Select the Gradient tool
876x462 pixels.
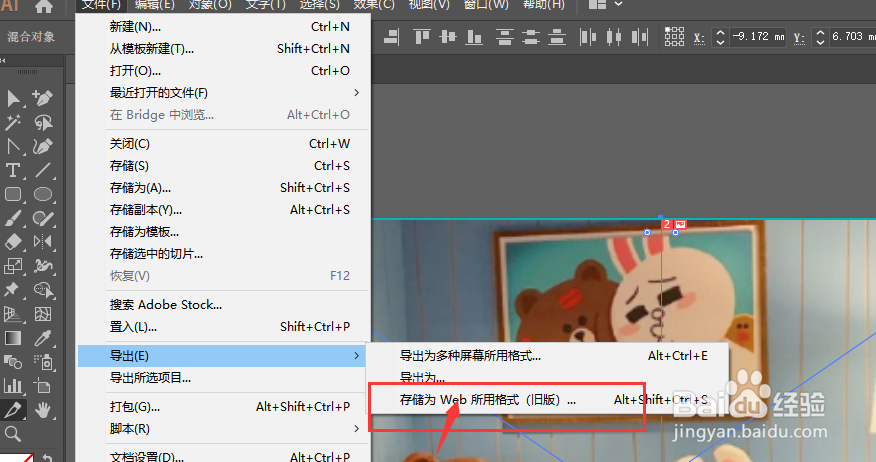coord(13,338)
